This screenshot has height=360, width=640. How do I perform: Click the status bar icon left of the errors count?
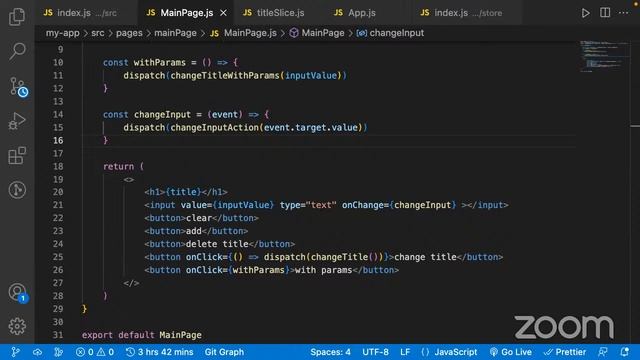58,352
